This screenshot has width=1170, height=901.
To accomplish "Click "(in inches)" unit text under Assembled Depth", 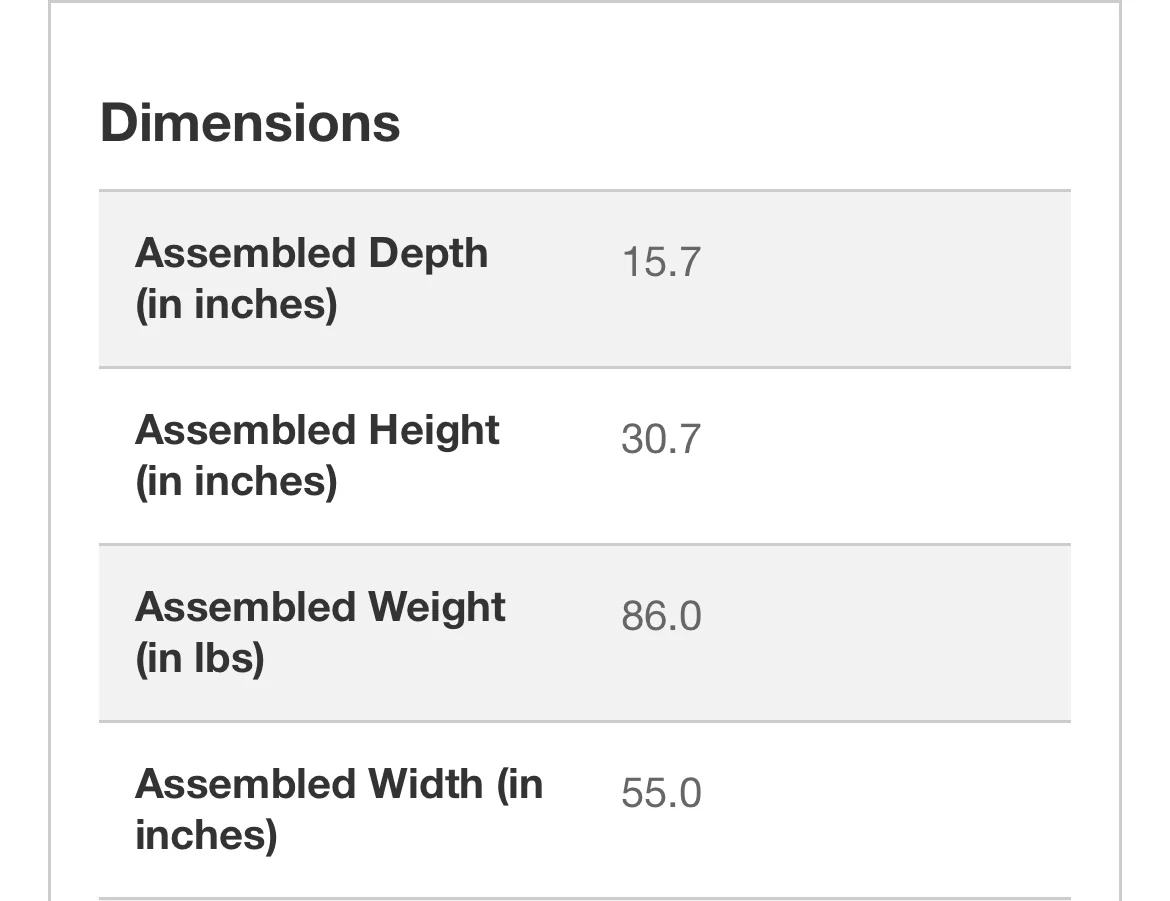I will click(x=236, y=304).
